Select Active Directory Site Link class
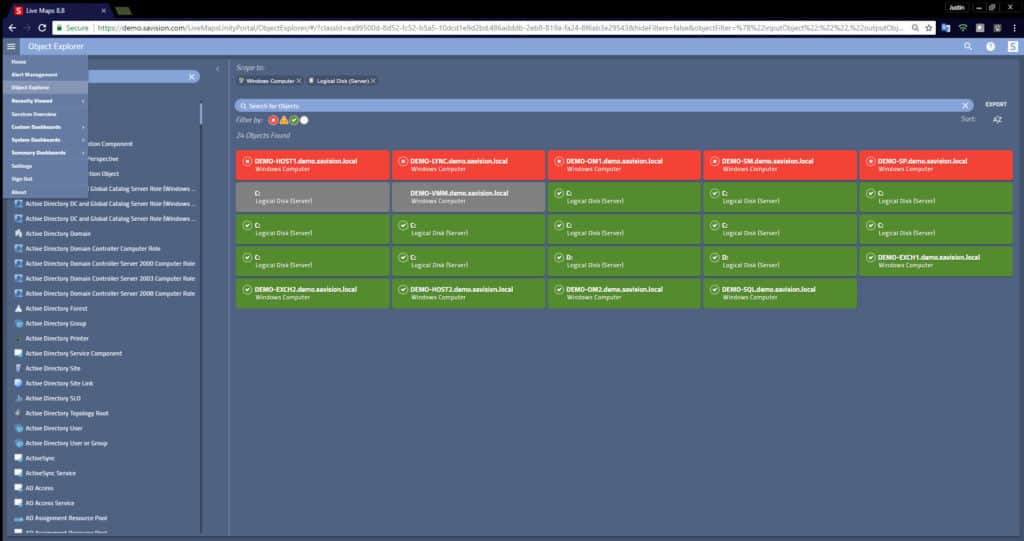Screen dimensions: 1024x541 coord(59,384)
